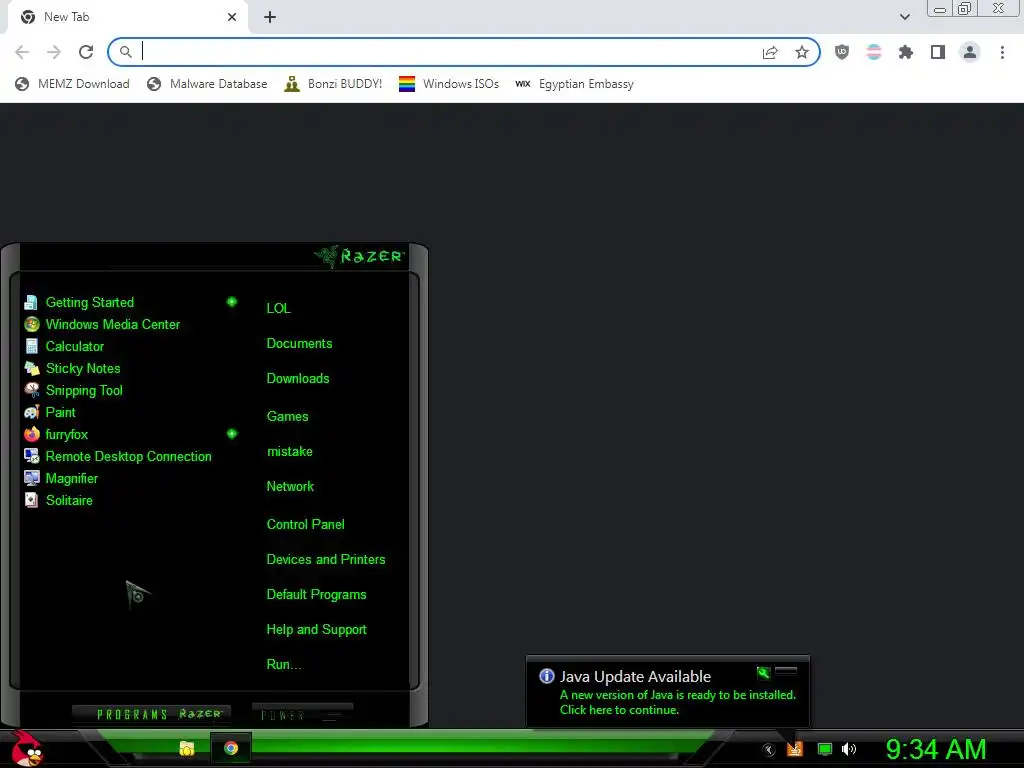
Task: Click the wrench icon on Java balloon
Action: point(763,672)
